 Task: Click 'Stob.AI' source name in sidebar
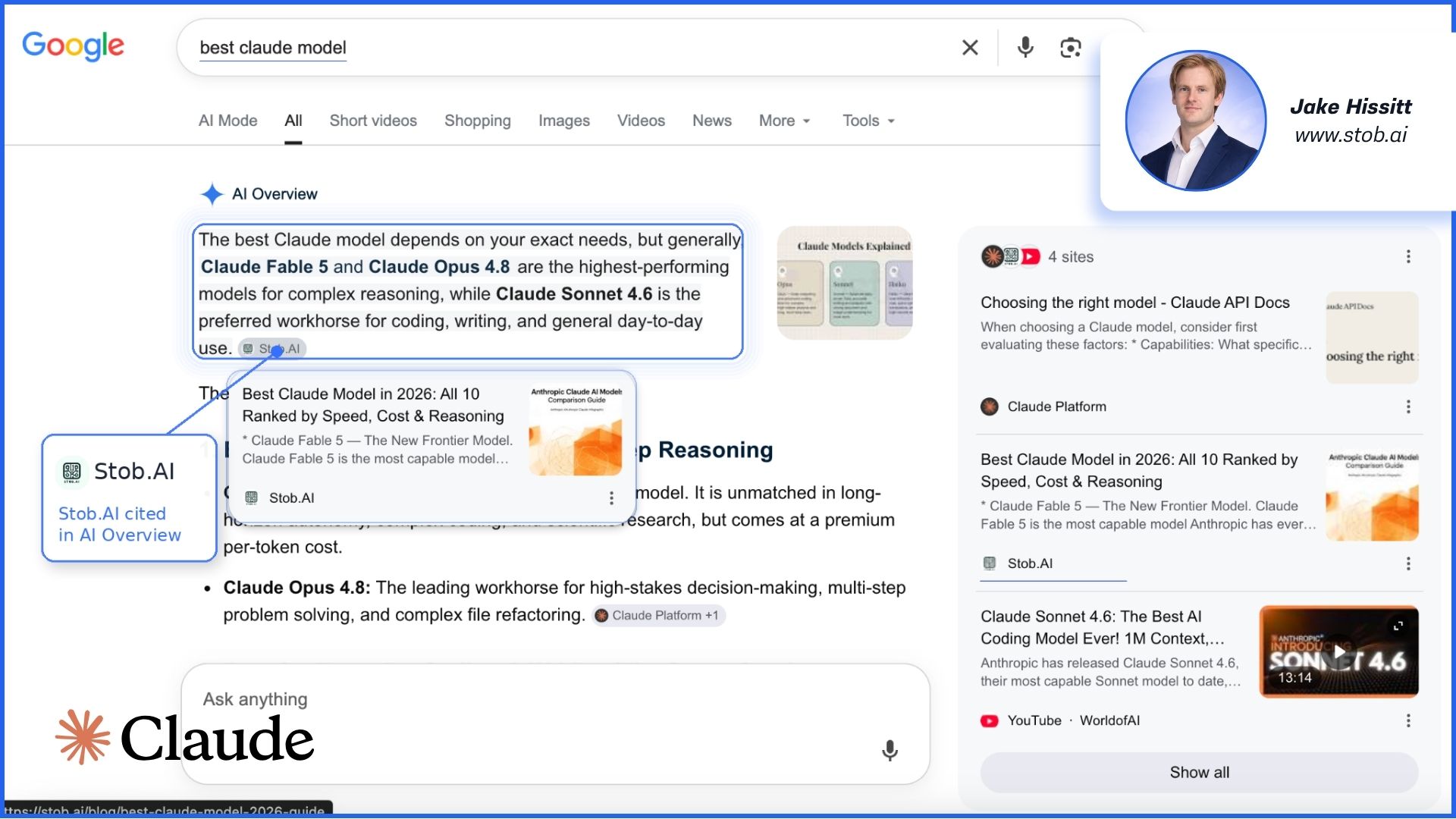click(1030, 563)
